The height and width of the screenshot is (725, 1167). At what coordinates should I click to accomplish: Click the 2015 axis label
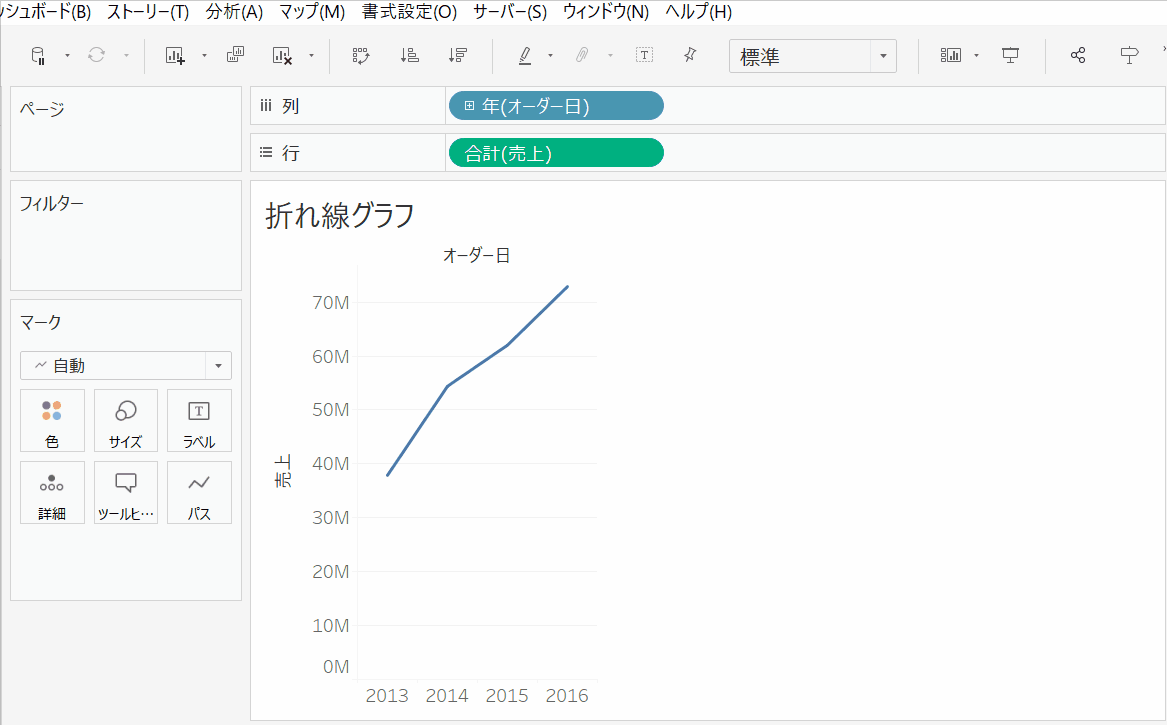click(x=507, y=695)
